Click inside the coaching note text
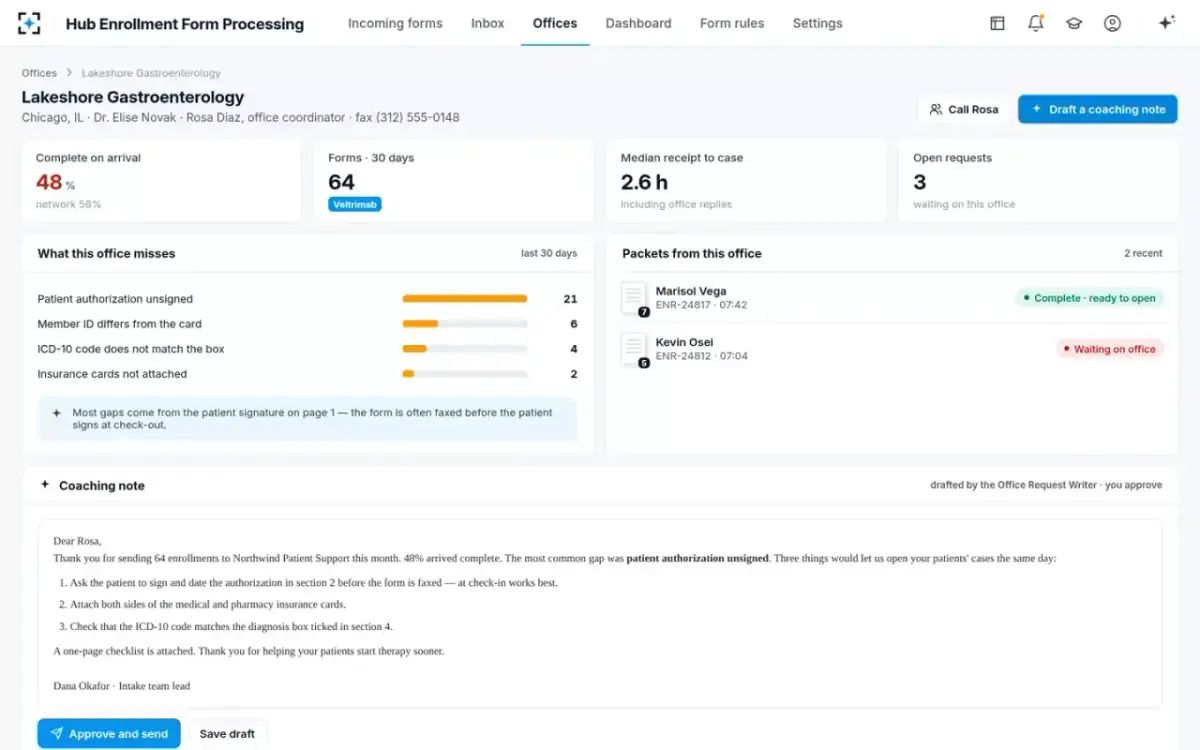Screen dimensions: 1200x750 click(600, 613)
